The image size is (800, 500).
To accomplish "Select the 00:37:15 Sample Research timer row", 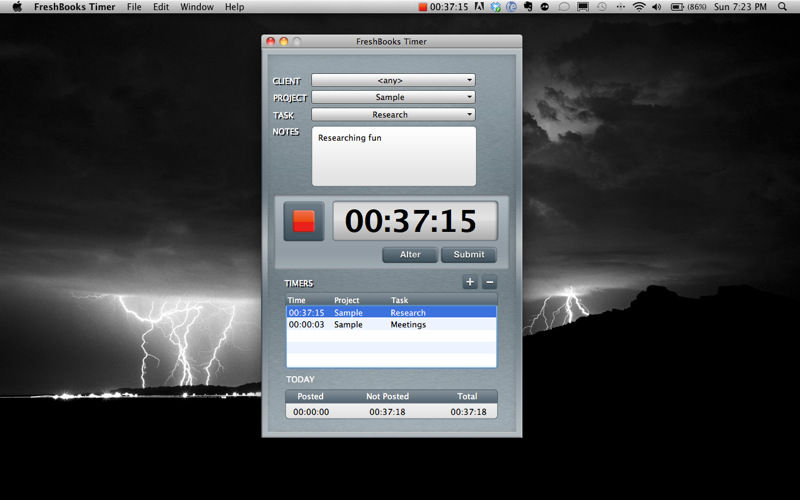I will 391,312.
